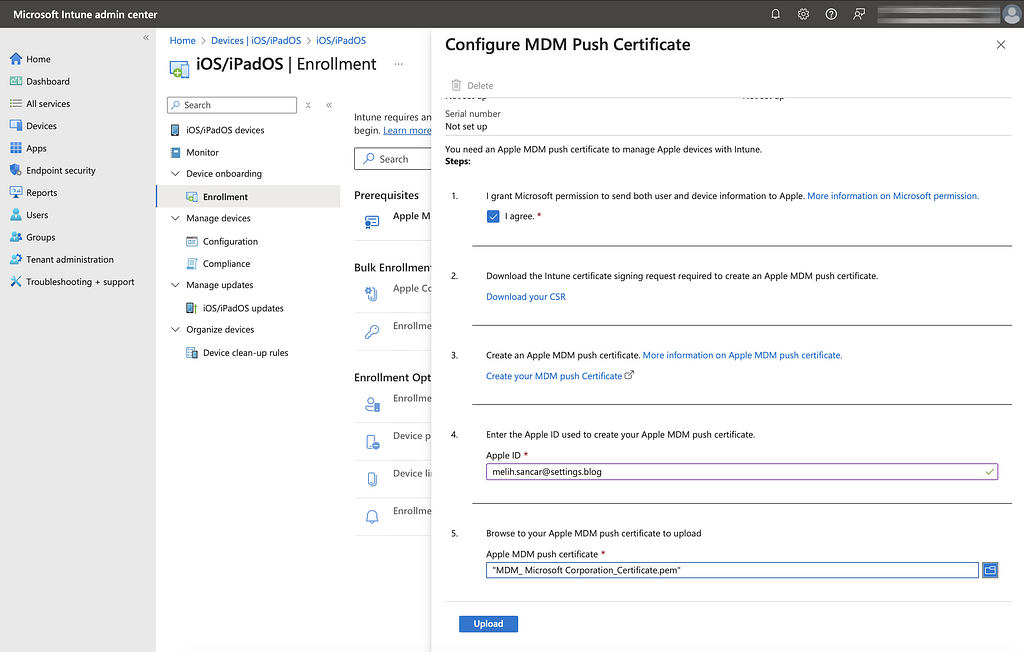Open More information on Microsoft permission link
The width and height of the screenshot is (1024, 652).
click(x=893, y=196)
